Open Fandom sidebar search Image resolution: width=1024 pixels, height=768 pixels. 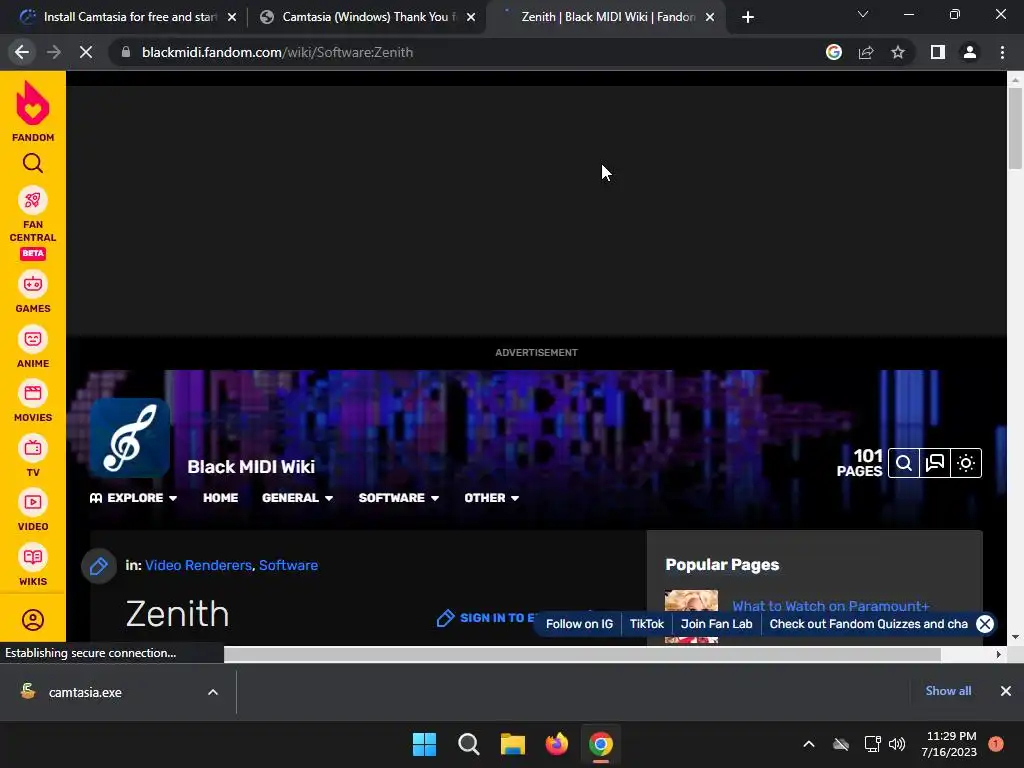[33, 163]
